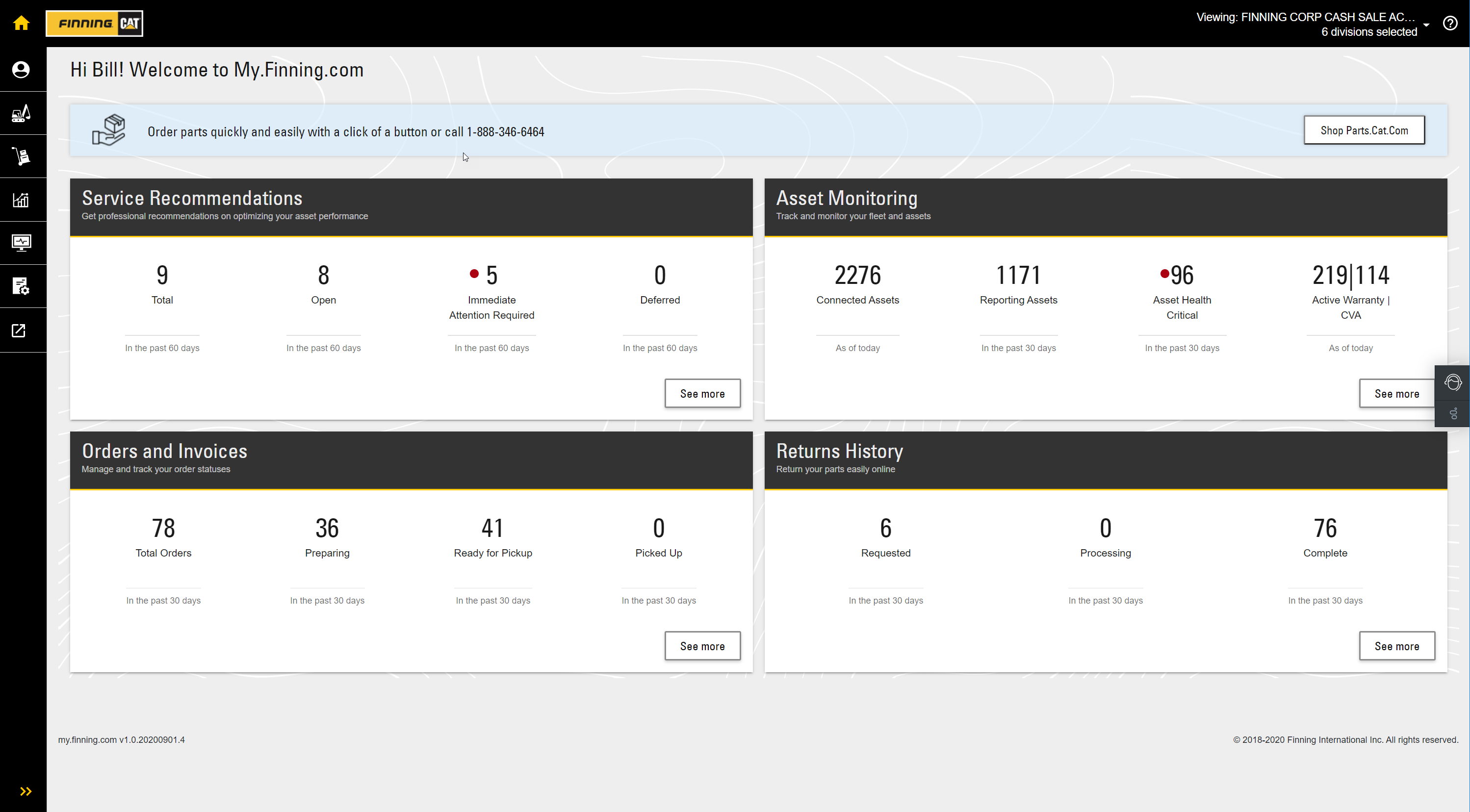
Task: Open the user profile sidebar icon
Action: (x=21, y=70)
